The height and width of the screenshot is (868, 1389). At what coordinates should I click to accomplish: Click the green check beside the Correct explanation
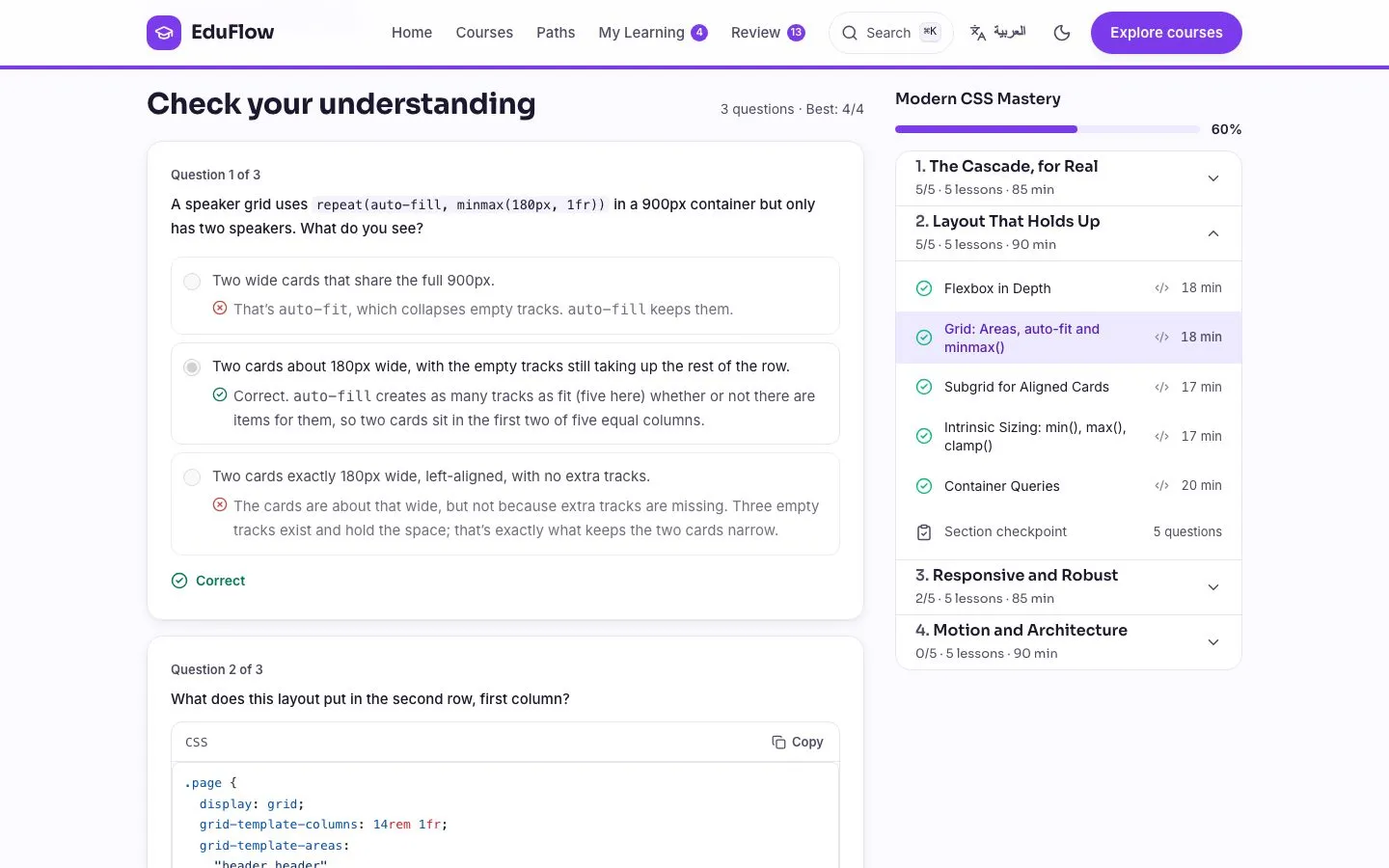(x=220, y=395)
